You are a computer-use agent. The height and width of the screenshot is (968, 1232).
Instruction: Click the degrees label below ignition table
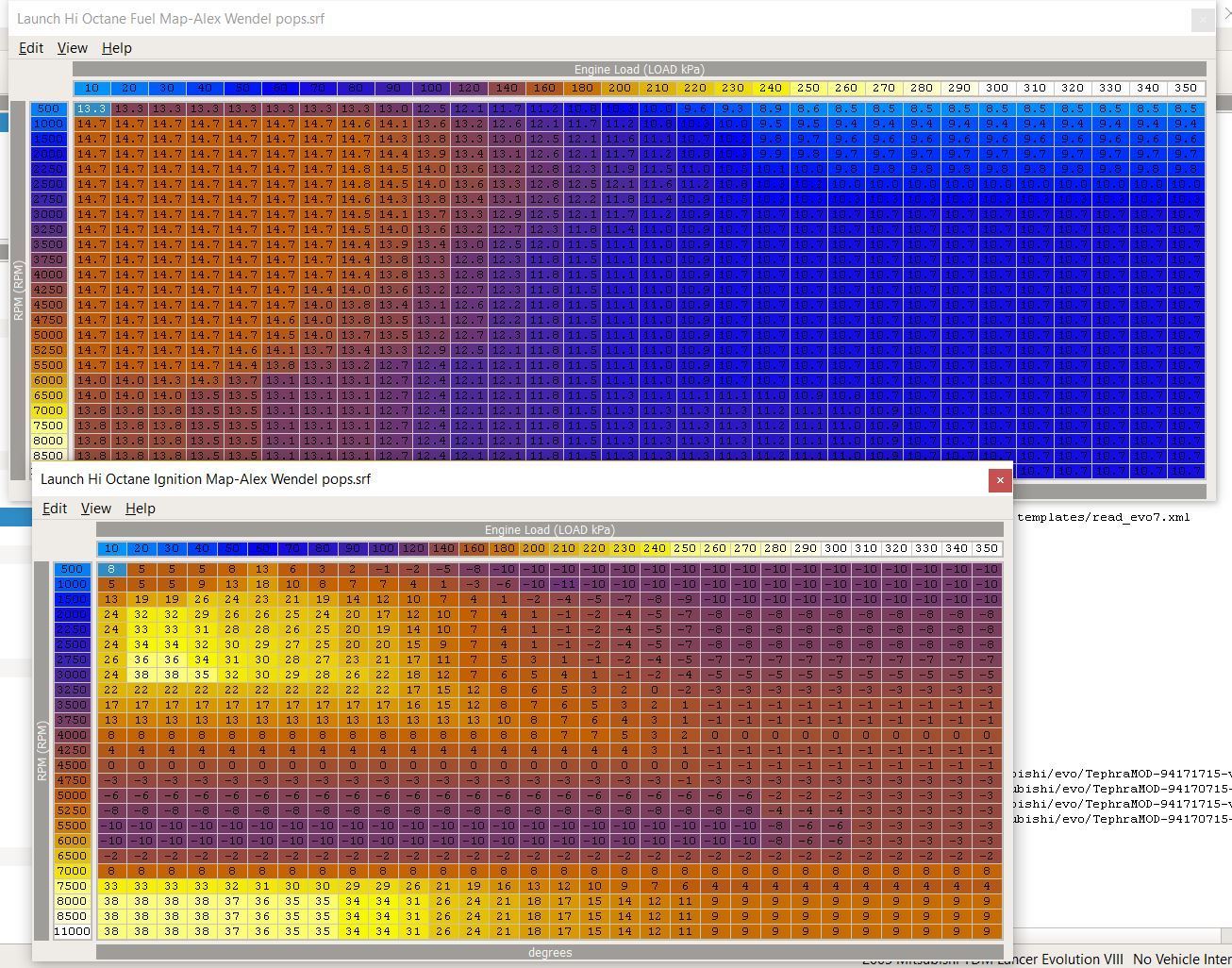(549, 952)
